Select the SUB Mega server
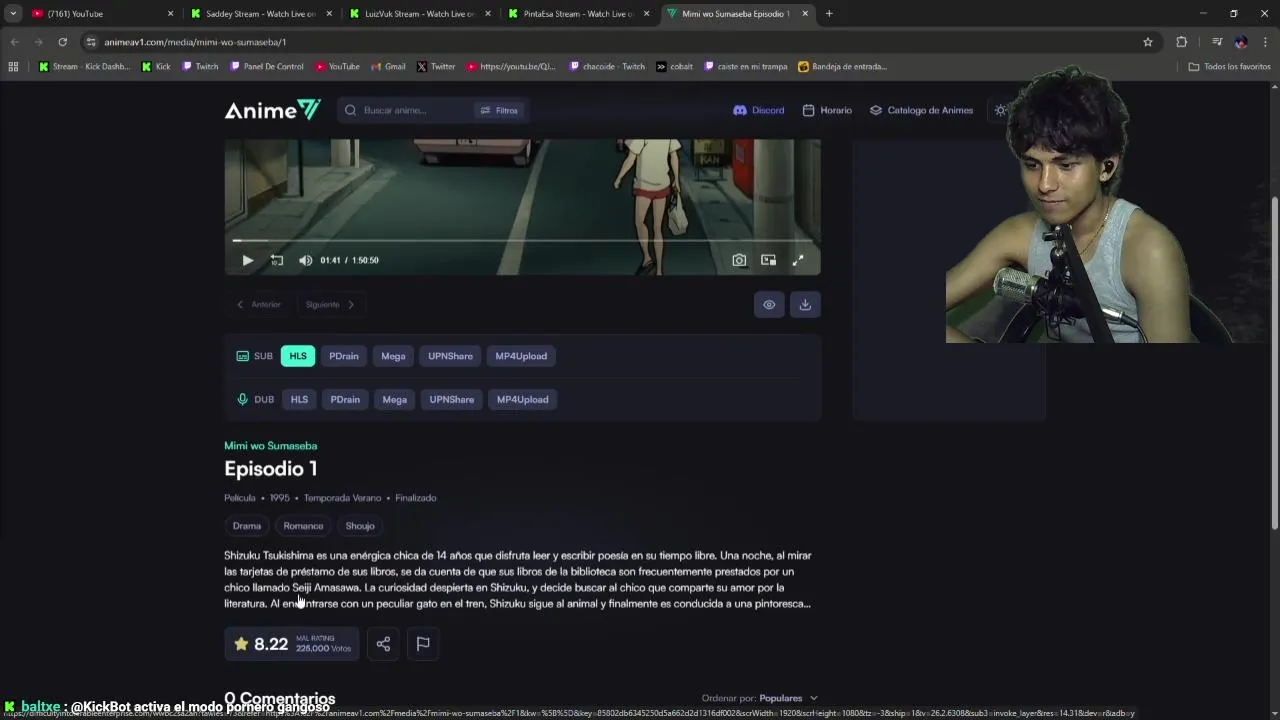1280x720 pixels. coord(393,356)
